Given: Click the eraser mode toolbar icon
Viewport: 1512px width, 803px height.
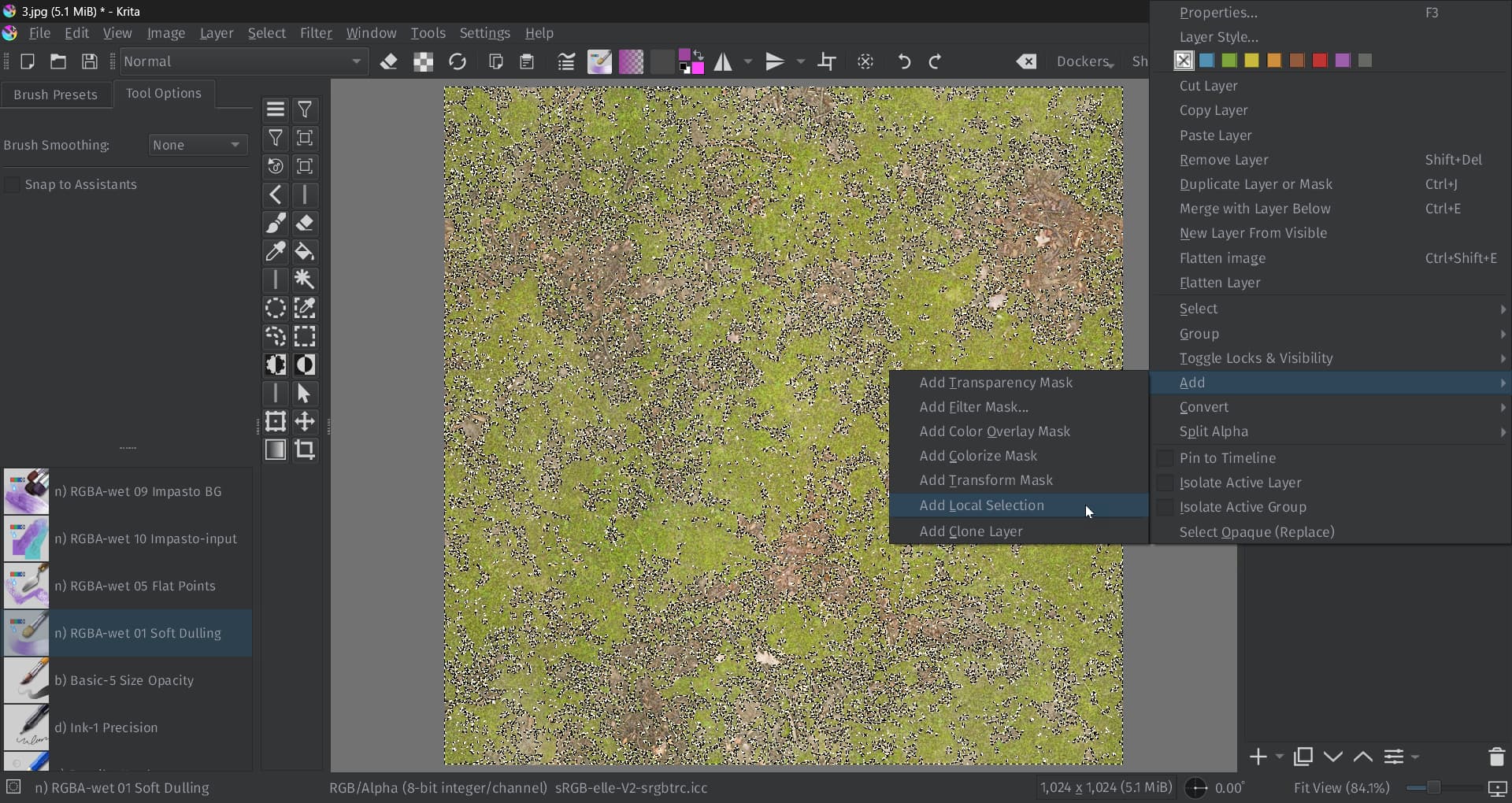Looking at the screenshot, I should point(388,61).
